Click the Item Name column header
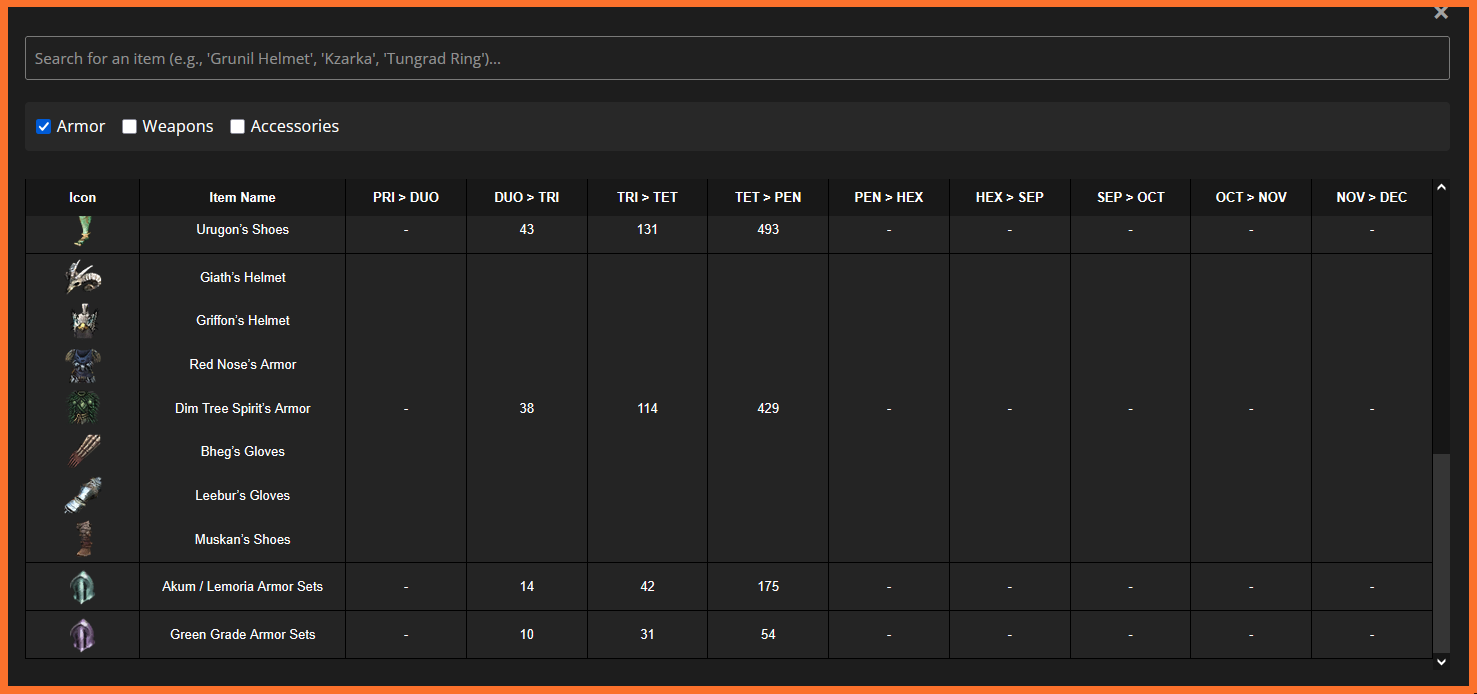This screenshot has height=694, width=1477. pyautogui.click(x=242, y=197)
